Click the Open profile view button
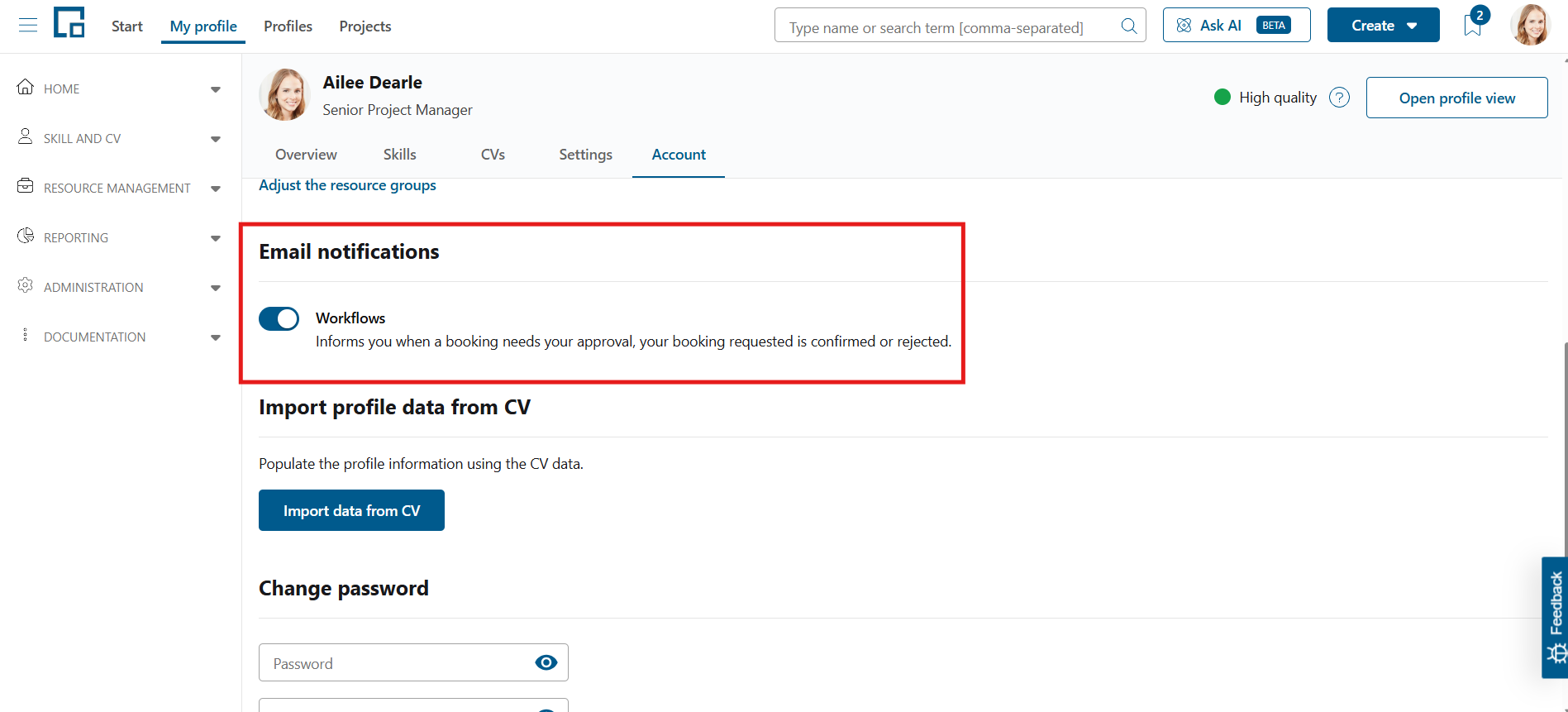 [1456, 98]
